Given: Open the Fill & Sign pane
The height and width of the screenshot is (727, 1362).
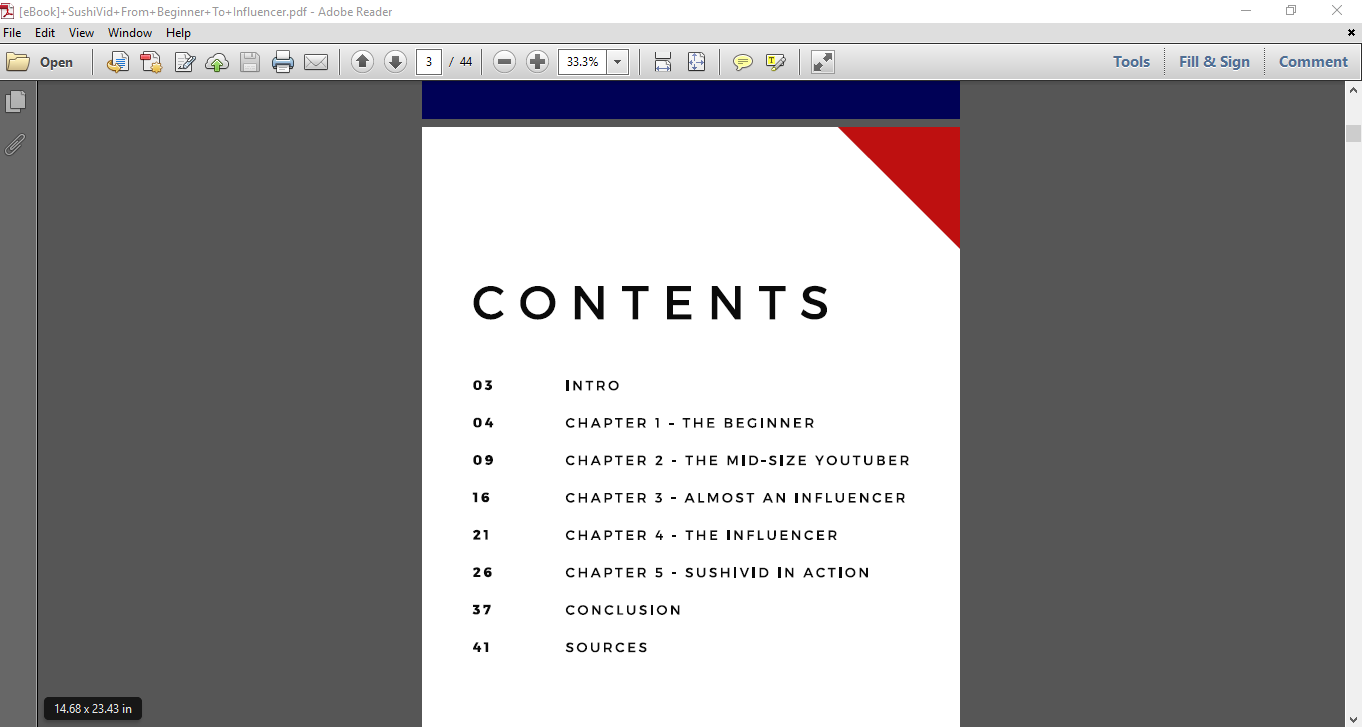Looking at the screenshot, I should pos(1214,62).
